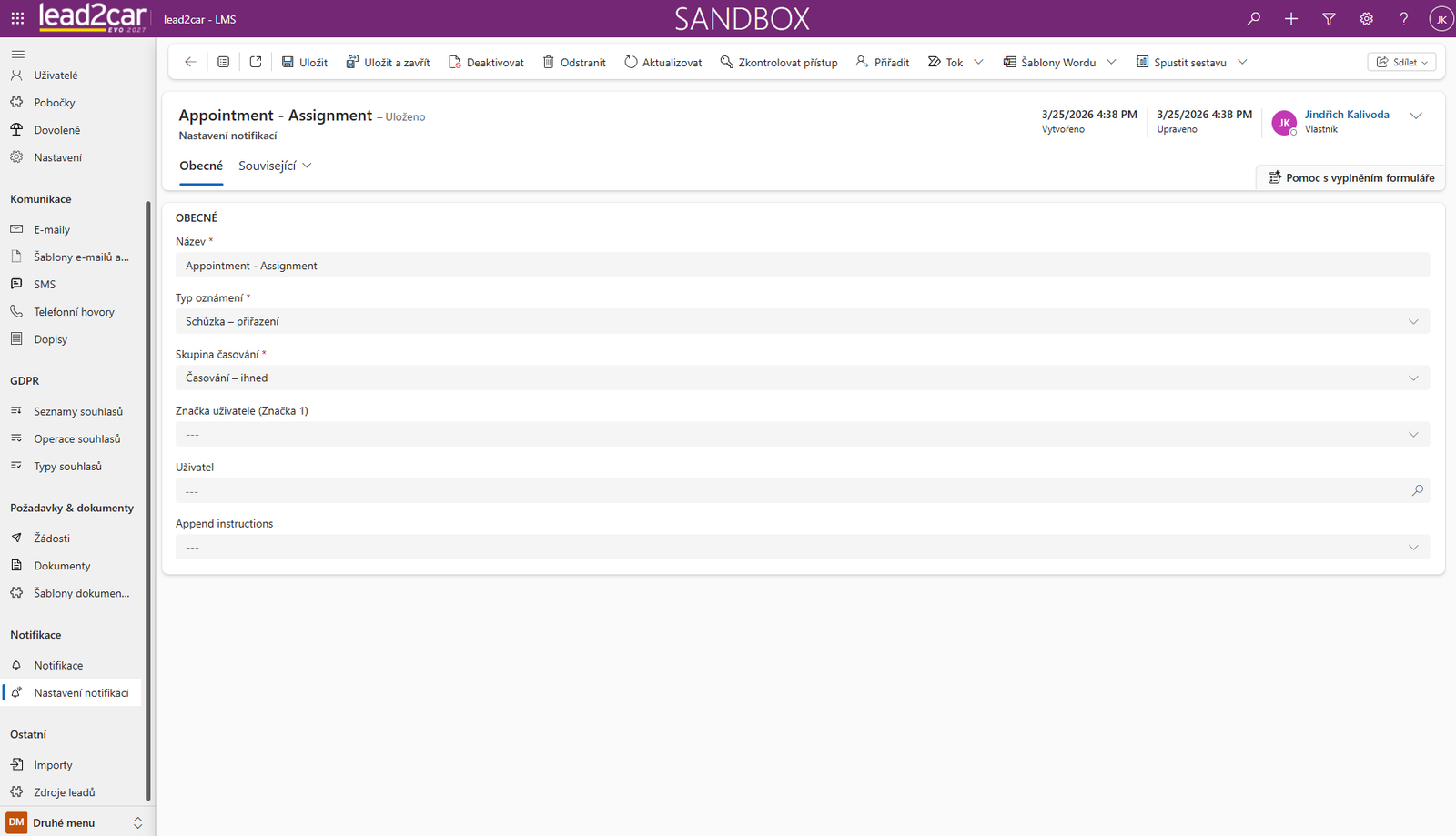Expand the header details chevron near owner
1456x836 pixels.
(x=1416, y=116)
